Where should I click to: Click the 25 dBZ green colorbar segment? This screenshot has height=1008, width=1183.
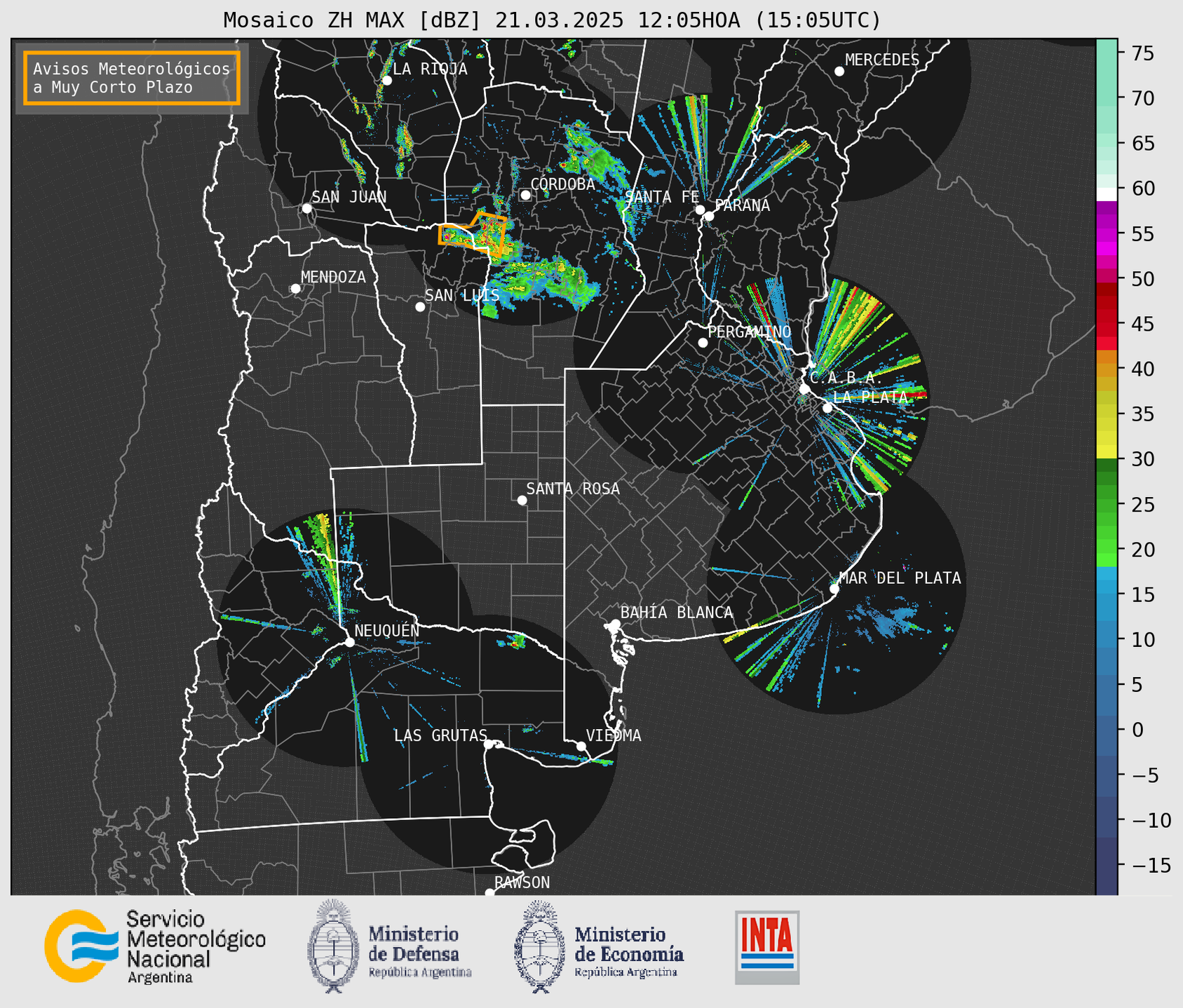click(1107, 504)
